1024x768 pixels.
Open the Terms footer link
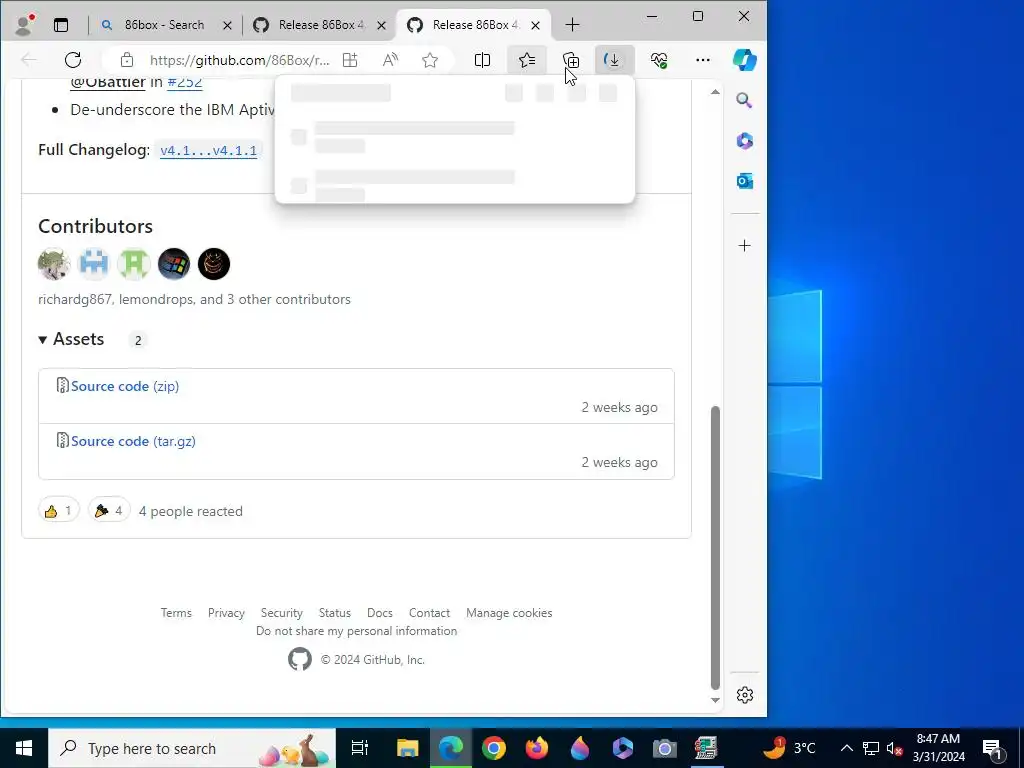(x=176, y=613)
